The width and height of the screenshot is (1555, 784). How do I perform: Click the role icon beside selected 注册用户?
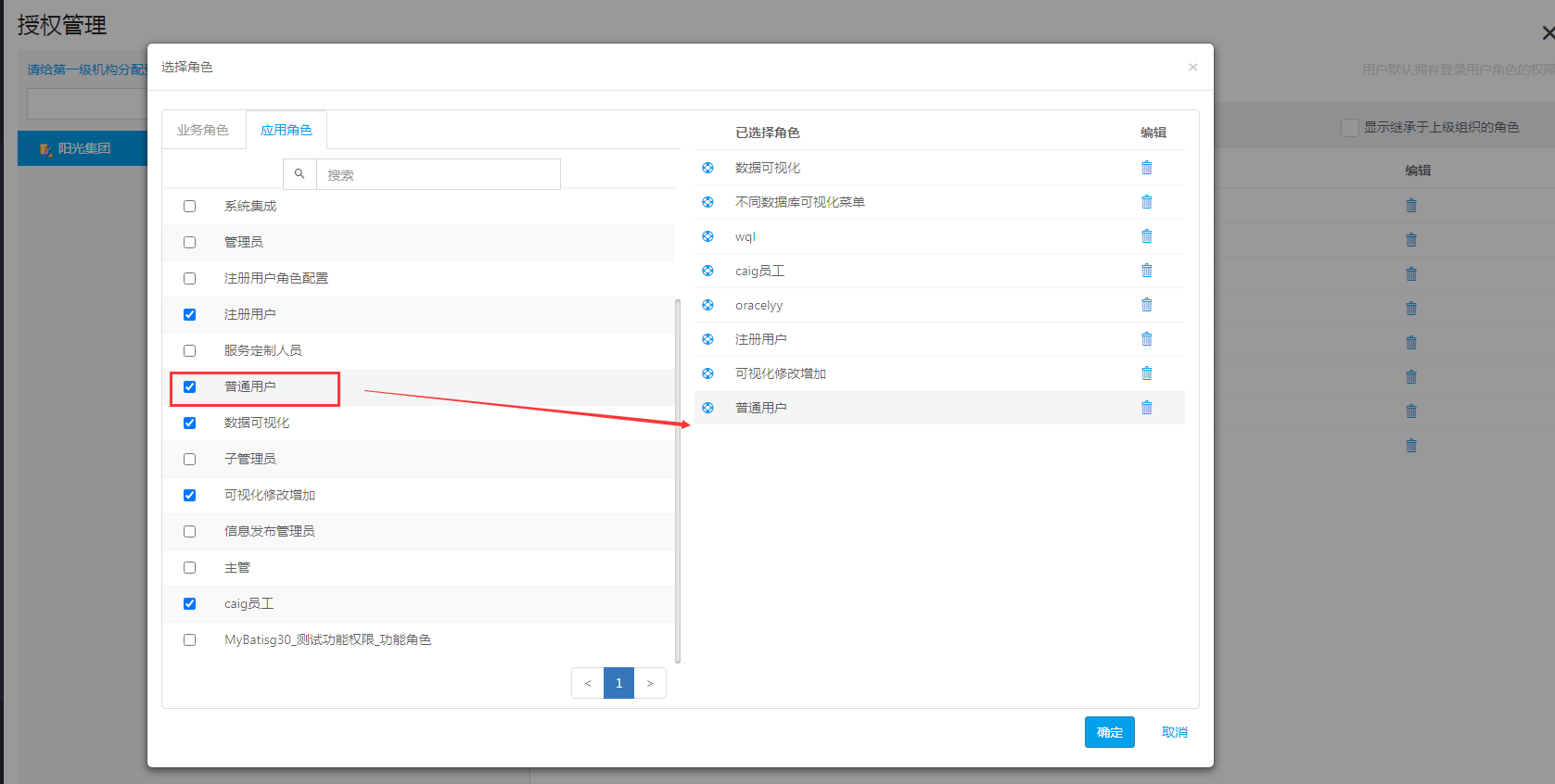tap(707, 339)
